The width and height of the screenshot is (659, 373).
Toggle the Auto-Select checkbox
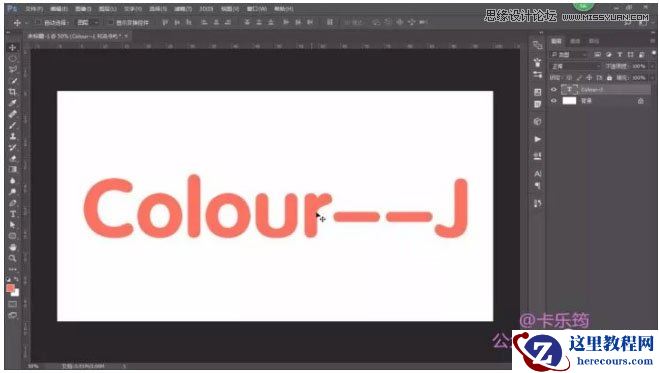point(39,22)
